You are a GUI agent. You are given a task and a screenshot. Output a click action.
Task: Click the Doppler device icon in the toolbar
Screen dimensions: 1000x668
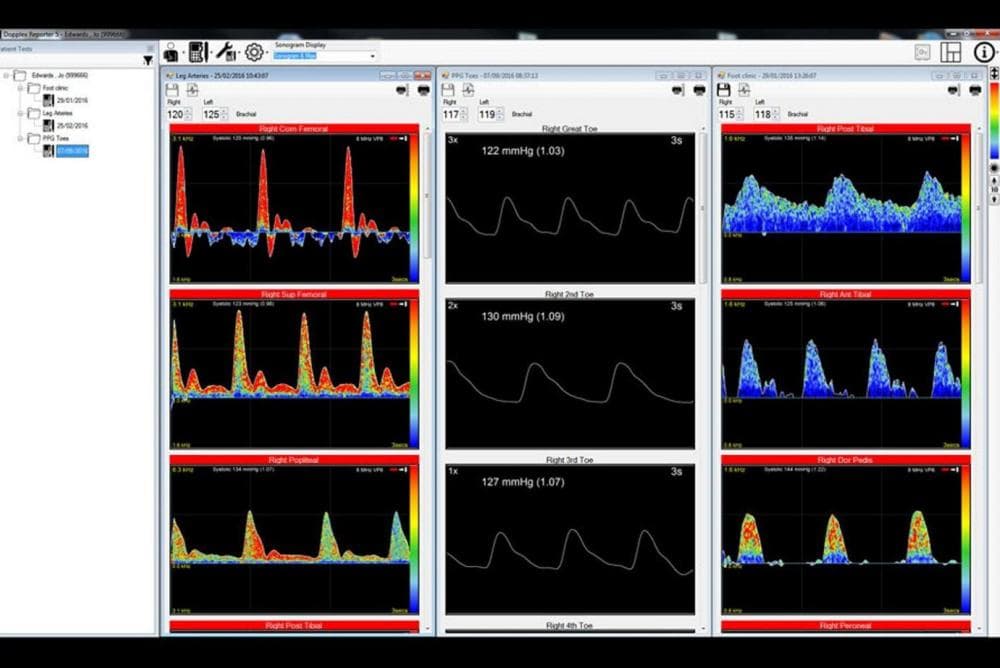(198, 52)
